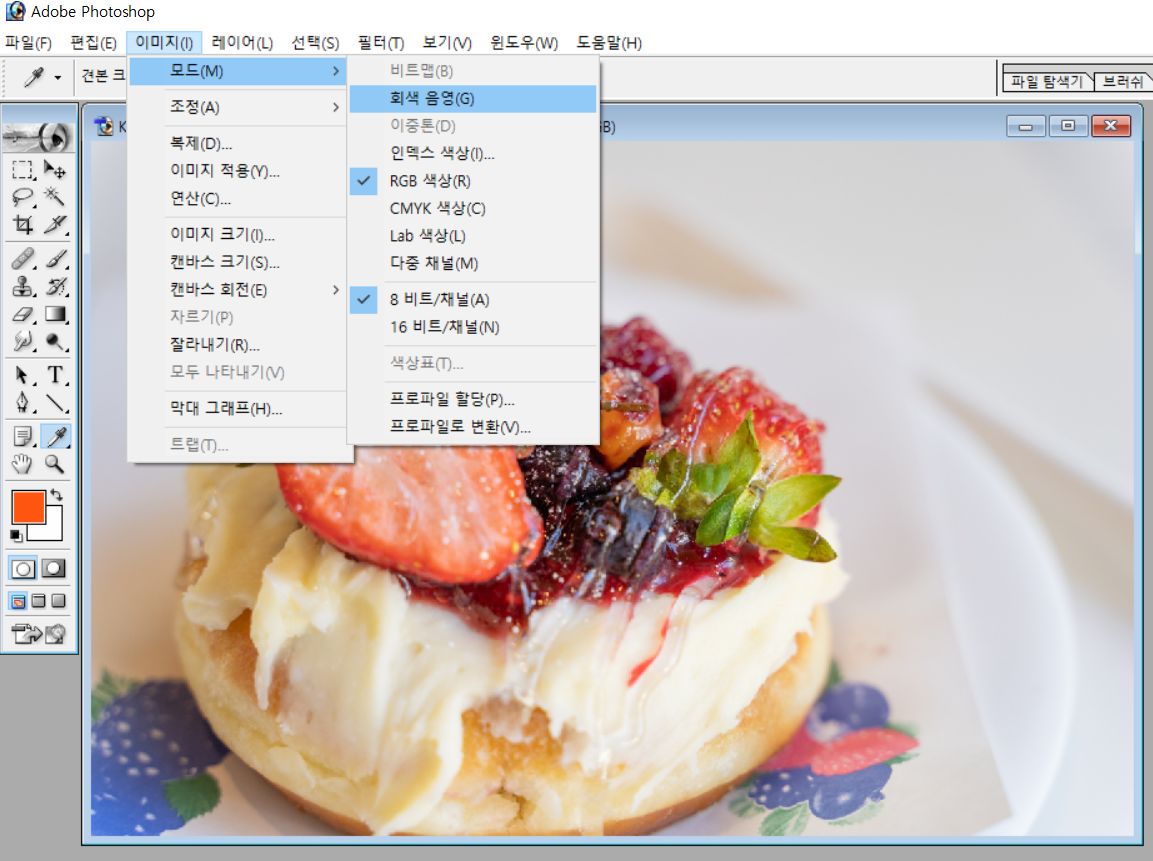This screenshot has height=861, width=1153.
Task: Open the 편집(E) menu
Action: [93, 43]
